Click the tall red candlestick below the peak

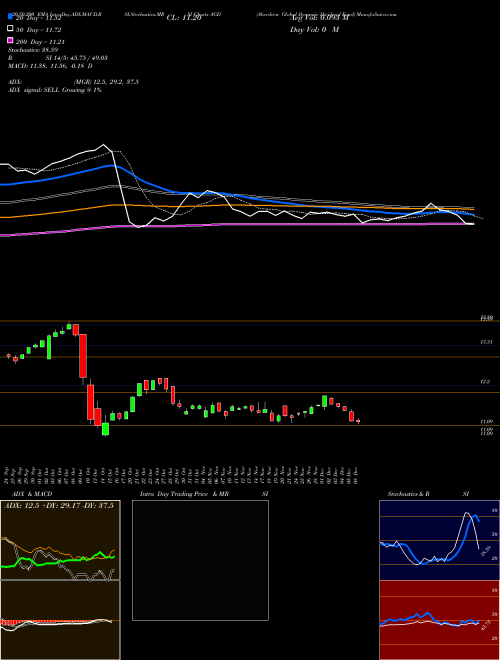83,356
